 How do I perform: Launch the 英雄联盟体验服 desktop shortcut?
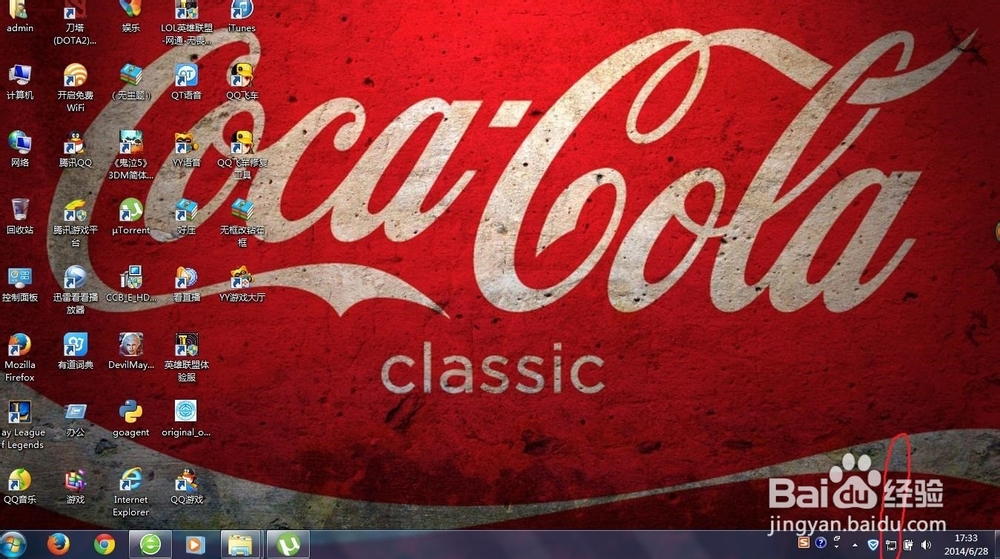click(186, 357)
